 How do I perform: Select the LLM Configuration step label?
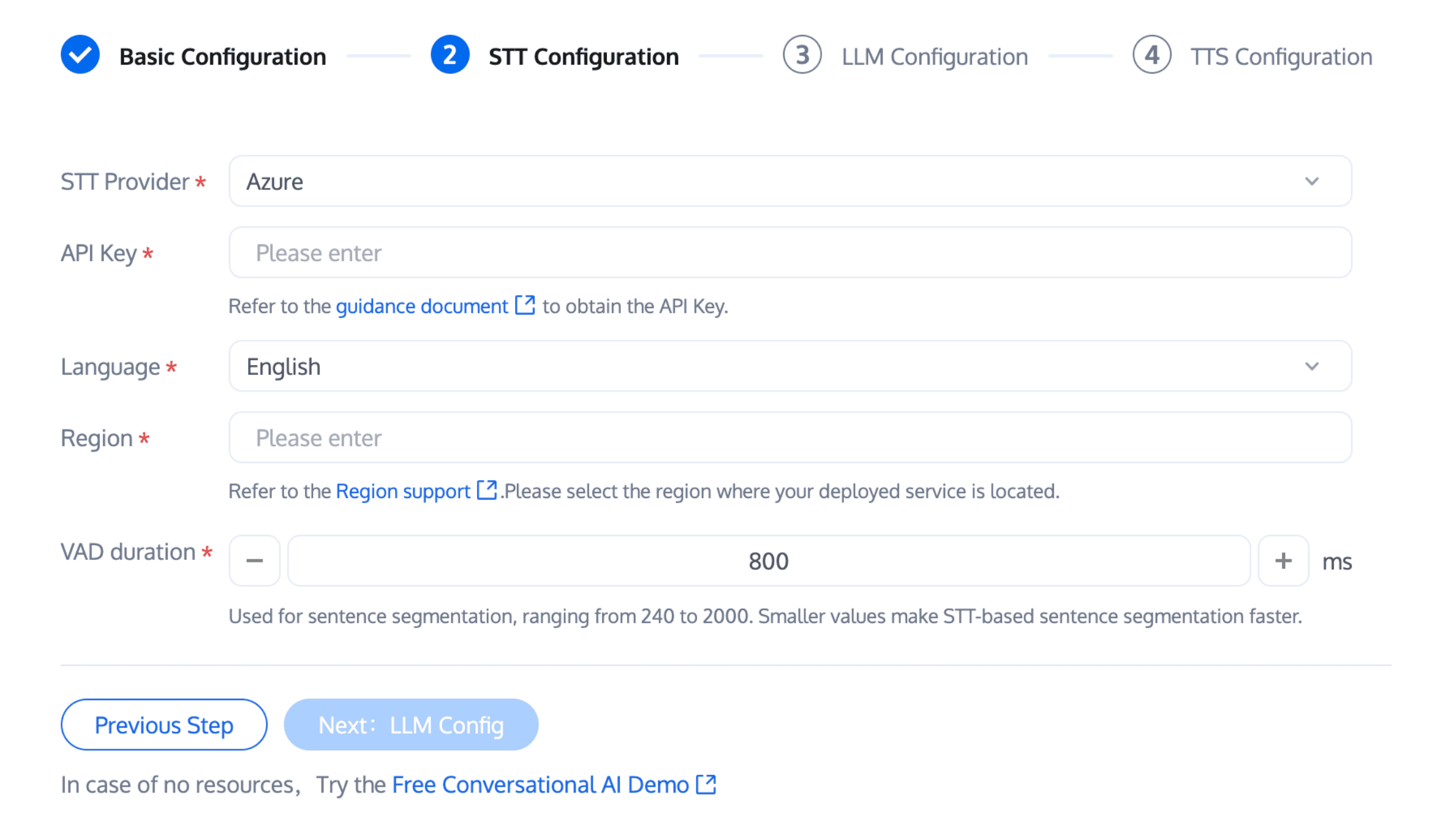[935, 56]
